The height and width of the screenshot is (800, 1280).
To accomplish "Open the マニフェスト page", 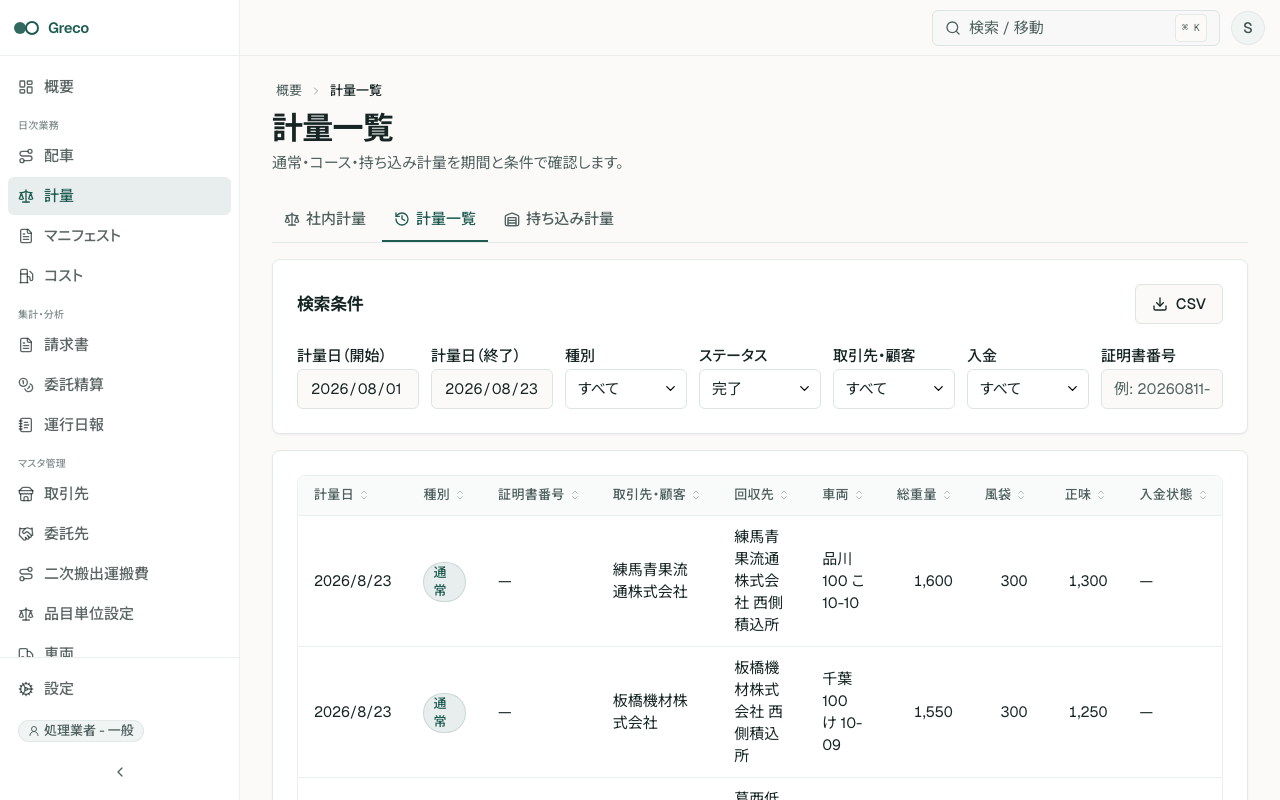I will (x=119, y=236).
